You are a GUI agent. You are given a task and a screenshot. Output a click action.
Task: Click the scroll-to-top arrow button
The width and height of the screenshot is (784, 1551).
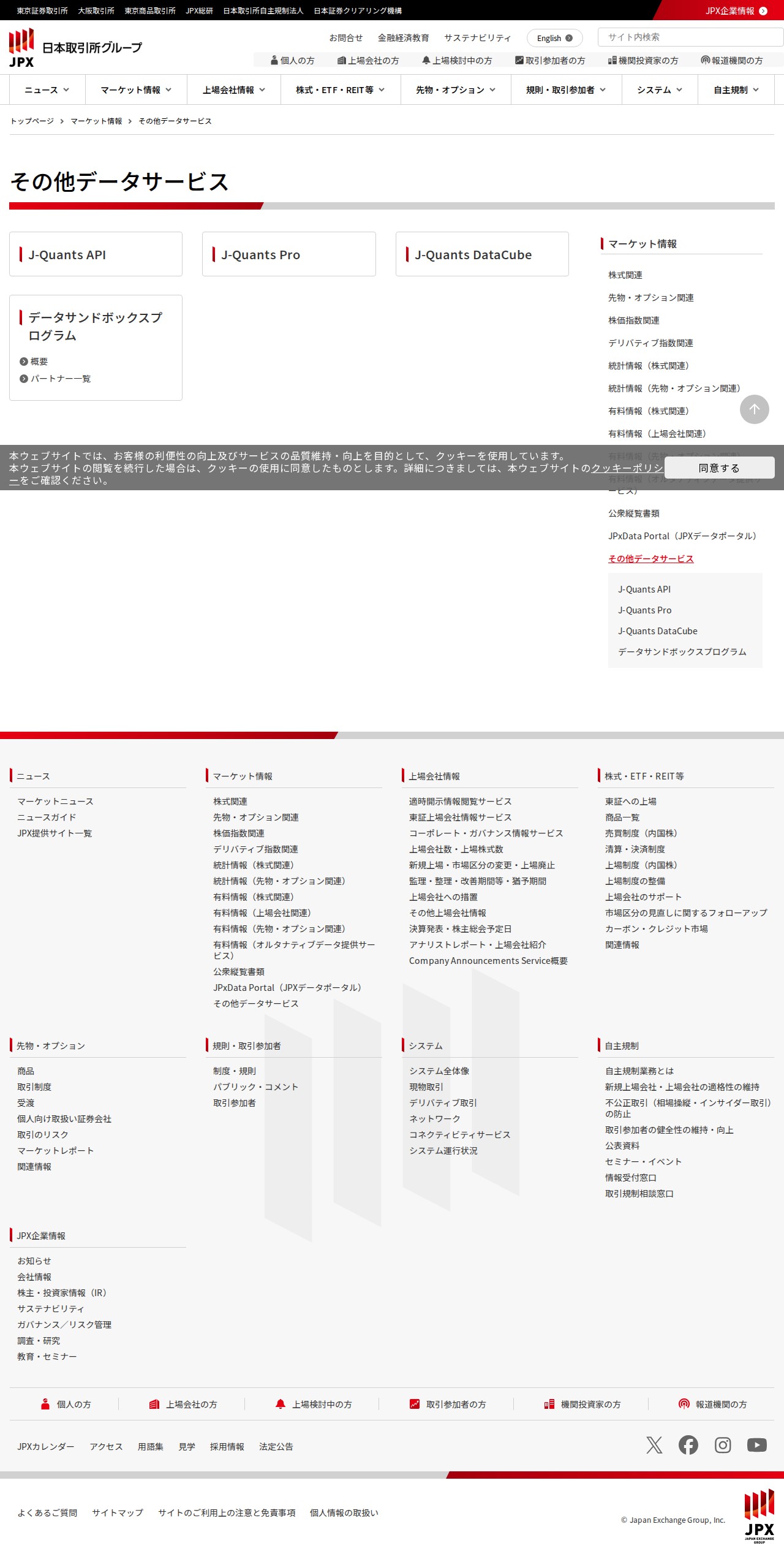click(755, 409)
